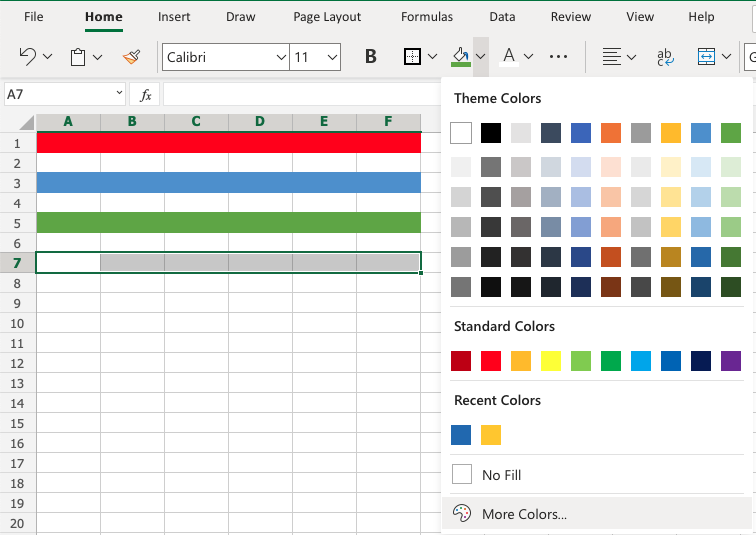Click the Paste clipboard icon

point(78,57)
